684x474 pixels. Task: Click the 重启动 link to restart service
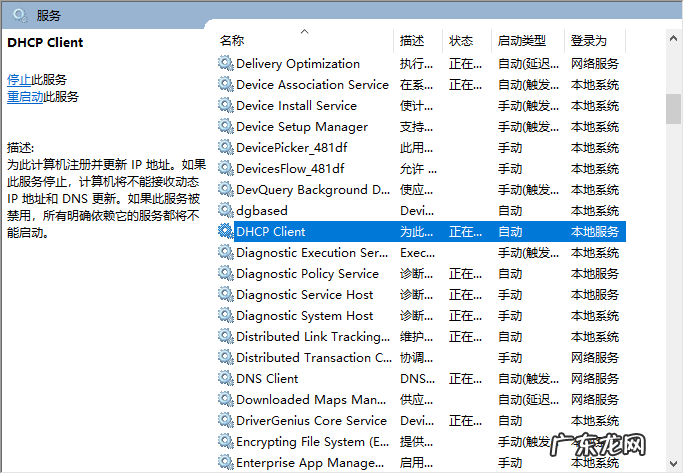[25, 96]
